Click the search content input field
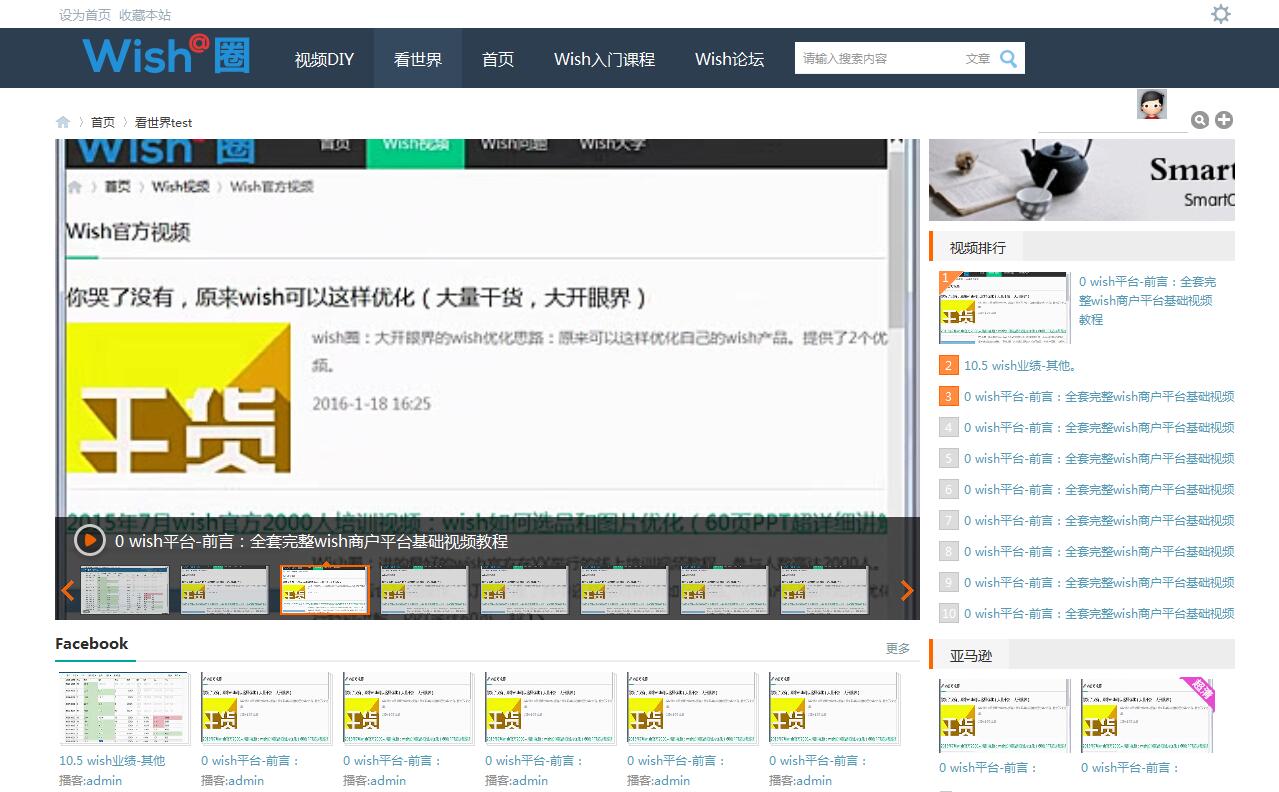Screen dimensions: 1279x792 tap(878, 58)
